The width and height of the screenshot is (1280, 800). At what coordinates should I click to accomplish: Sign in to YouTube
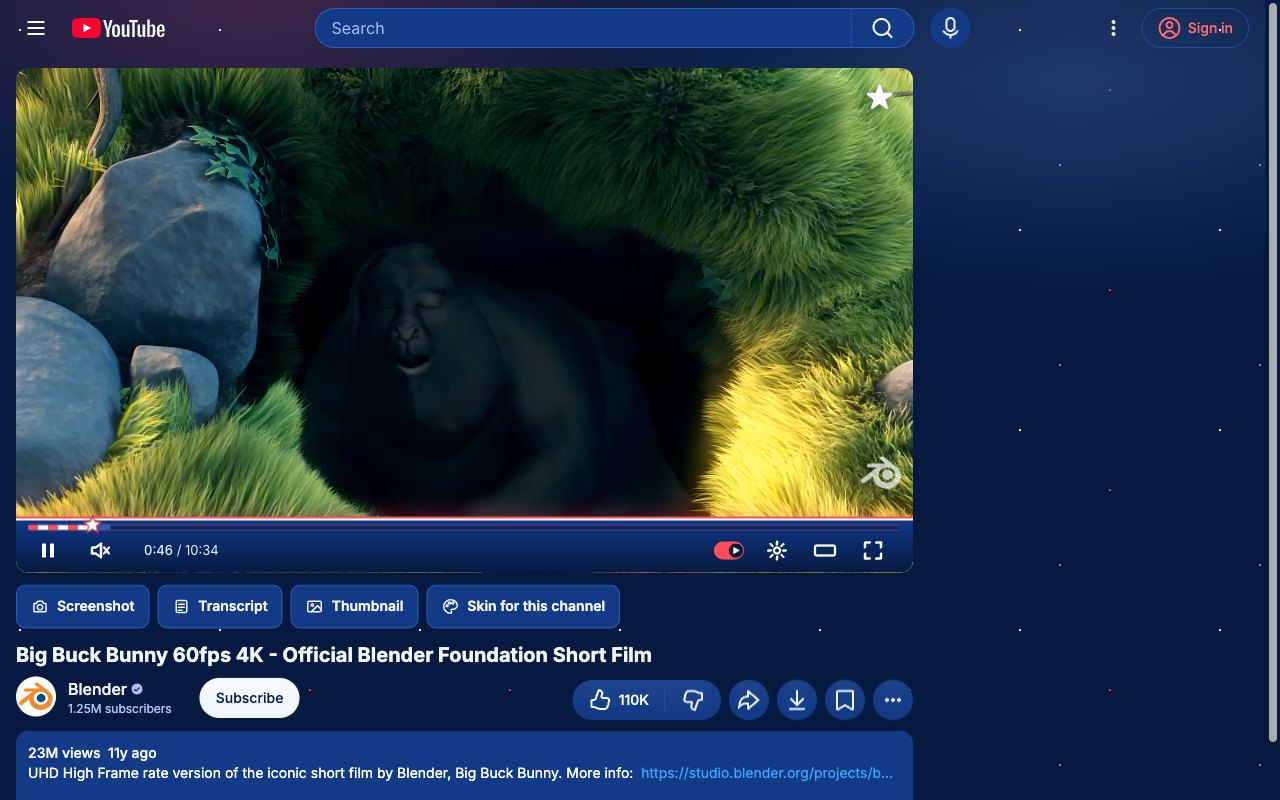click(1195, 28)
